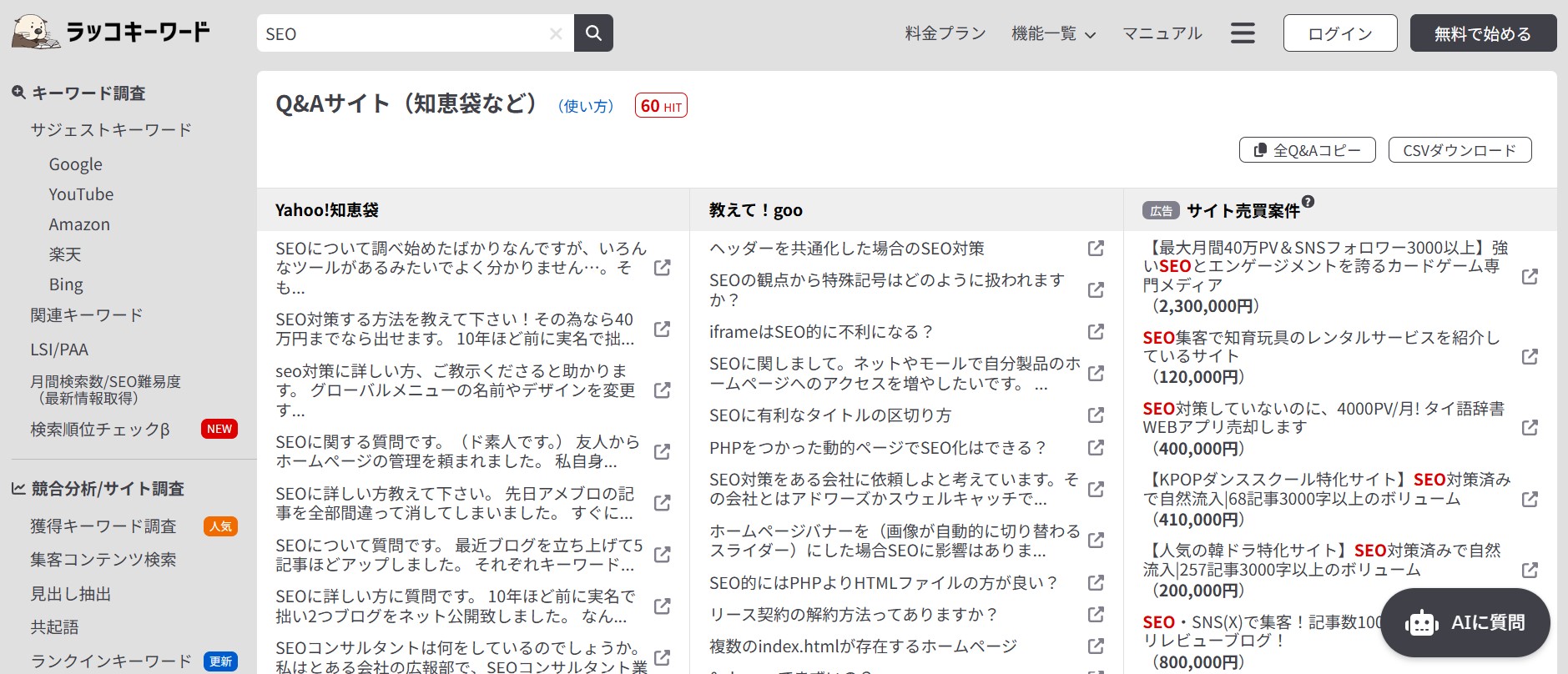The width and height of the screenshot is (1568, 674).
Task: Open external link for 'iframeはSEO的に不利になる？'
Action: [1096, 331]
